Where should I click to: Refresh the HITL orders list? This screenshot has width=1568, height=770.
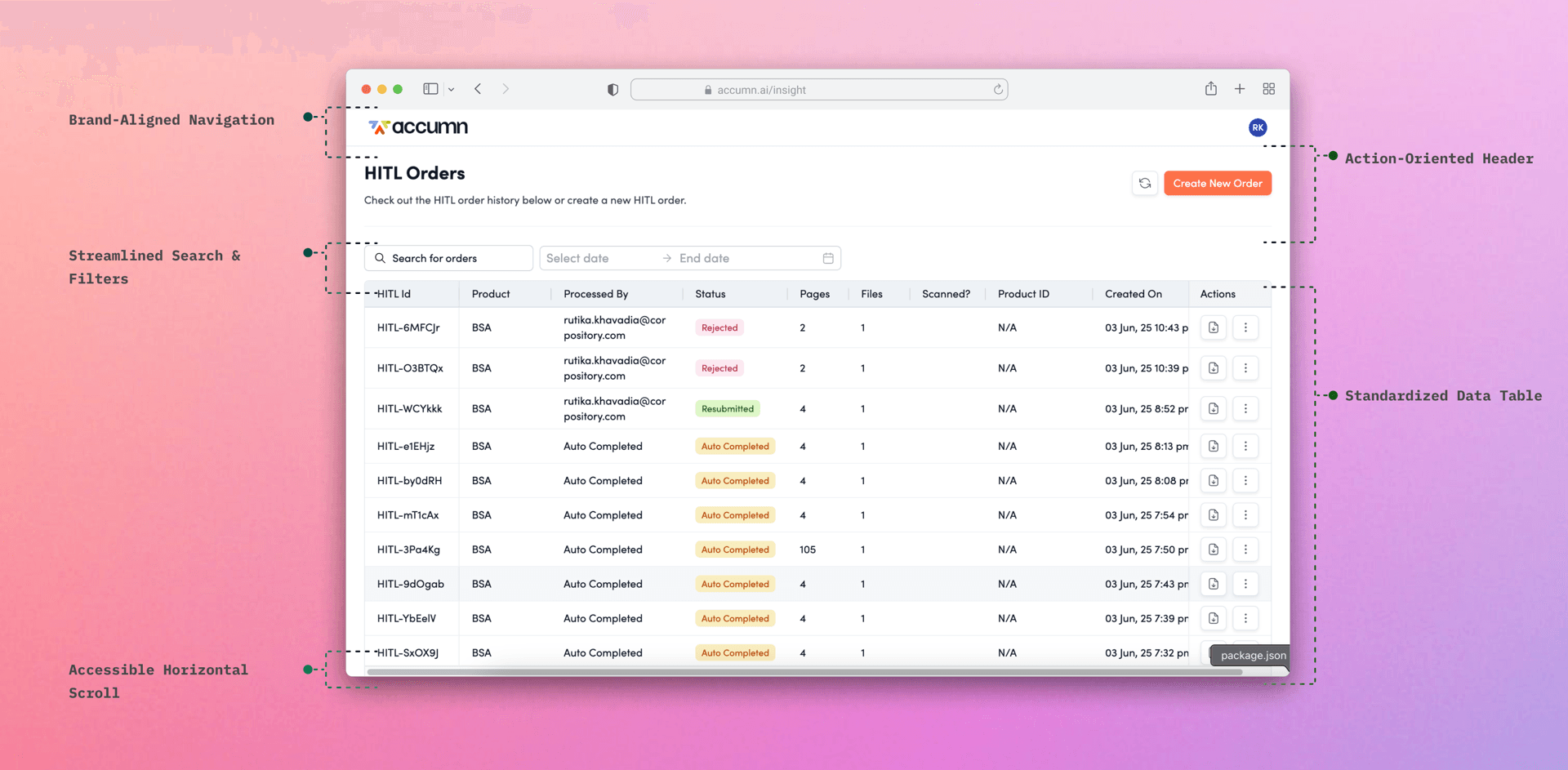click(x=1145, y=184)
